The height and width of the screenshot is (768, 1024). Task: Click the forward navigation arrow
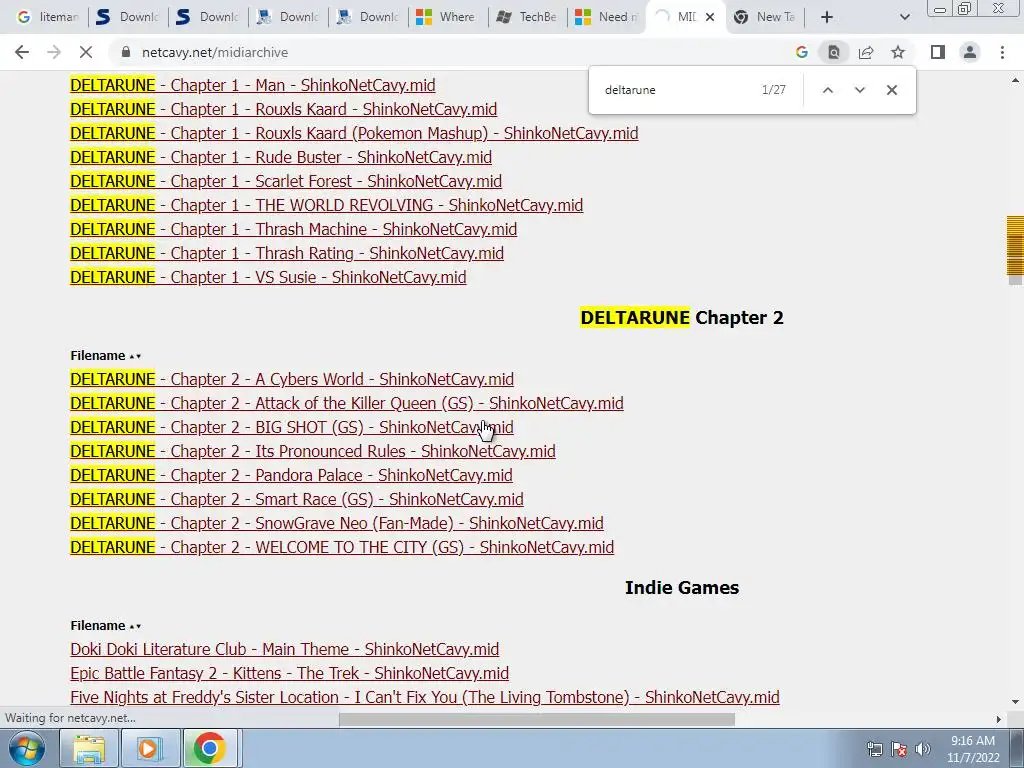[54, 52]
